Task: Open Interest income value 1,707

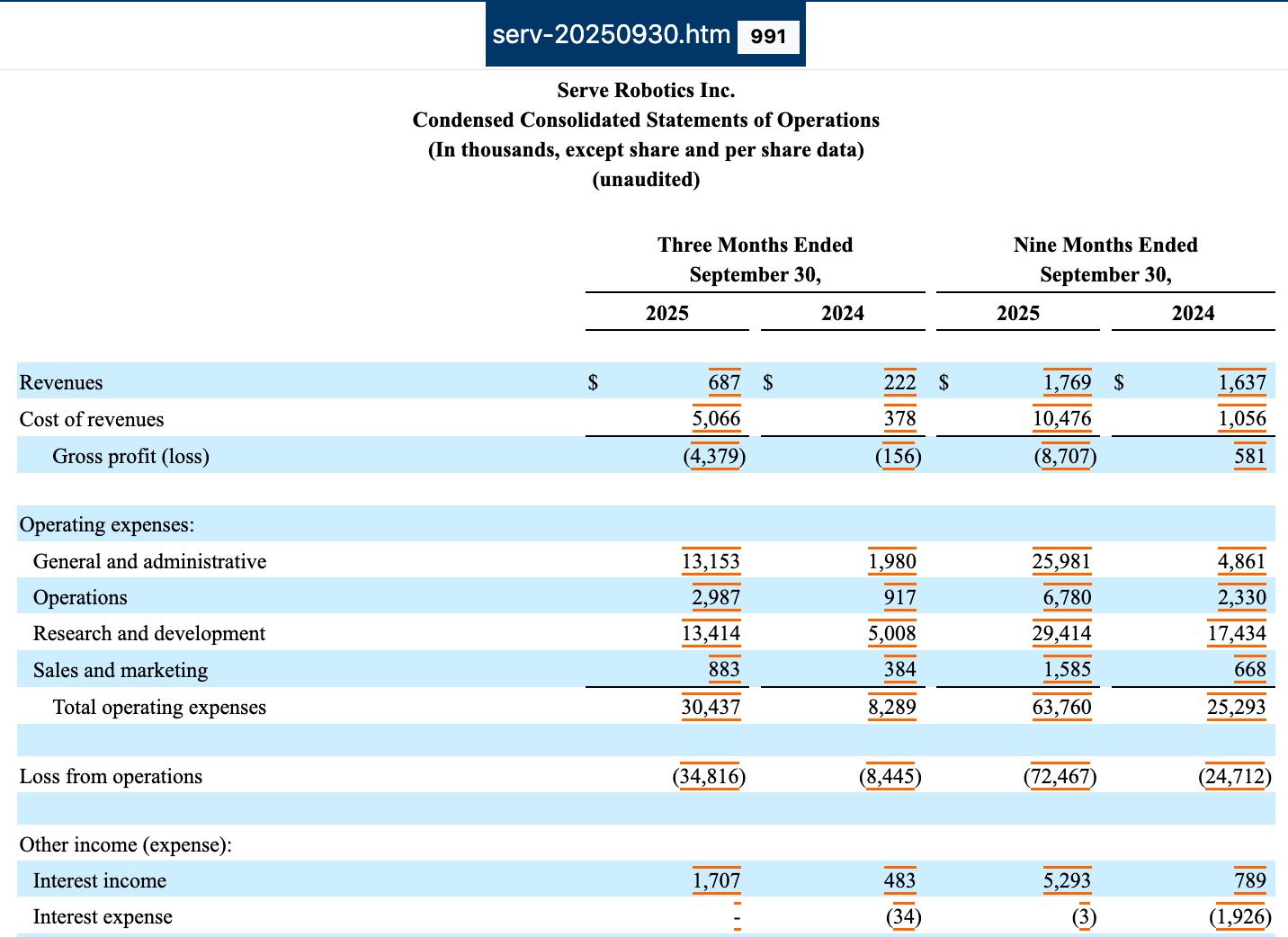Action: click(x=716, y=881)
